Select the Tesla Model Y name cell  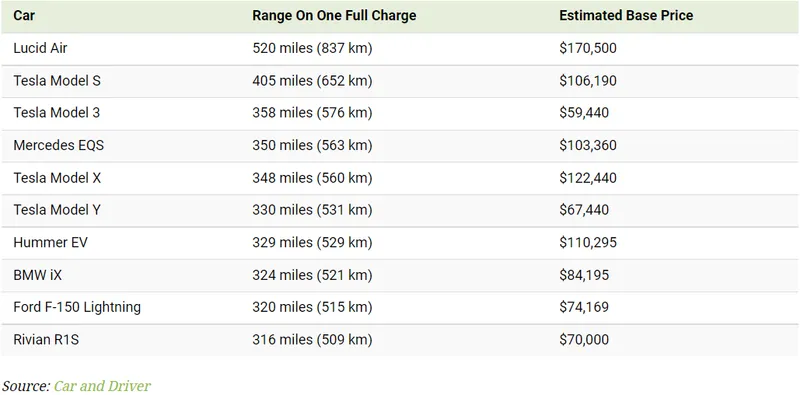tap(57, 210)
